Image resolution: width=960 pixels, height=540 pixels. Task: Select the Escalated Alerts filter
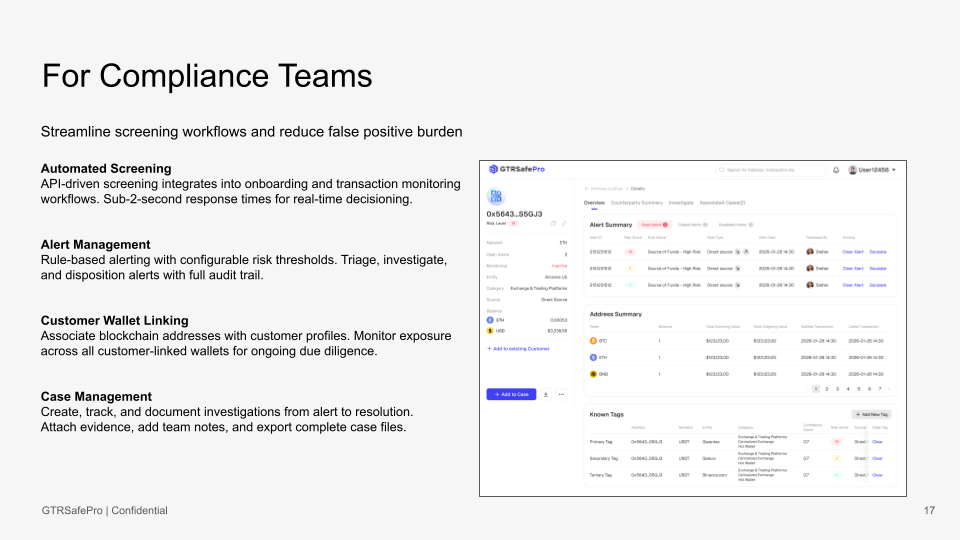point(735,225)
